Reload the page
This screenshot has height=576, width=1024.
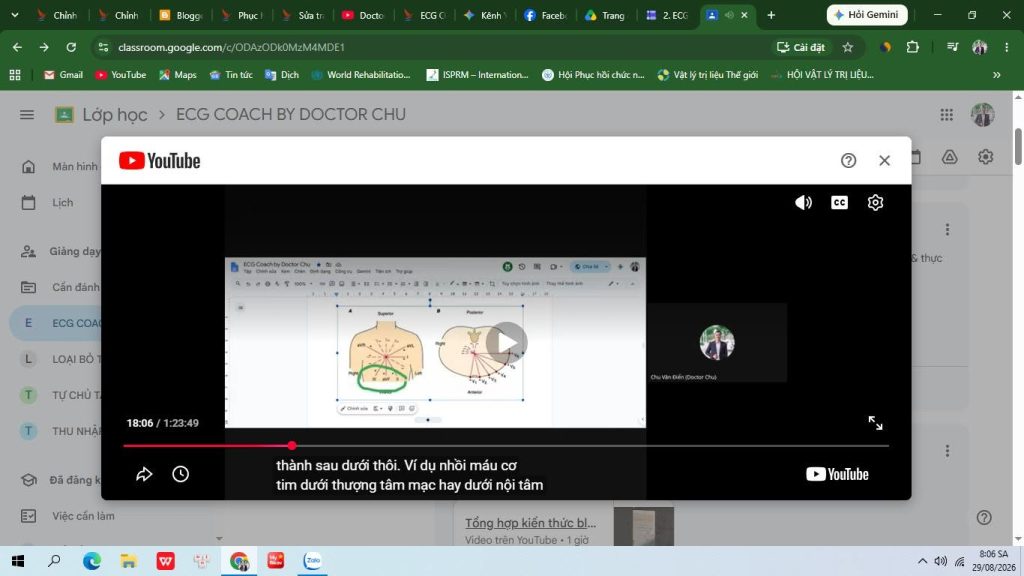71,47
